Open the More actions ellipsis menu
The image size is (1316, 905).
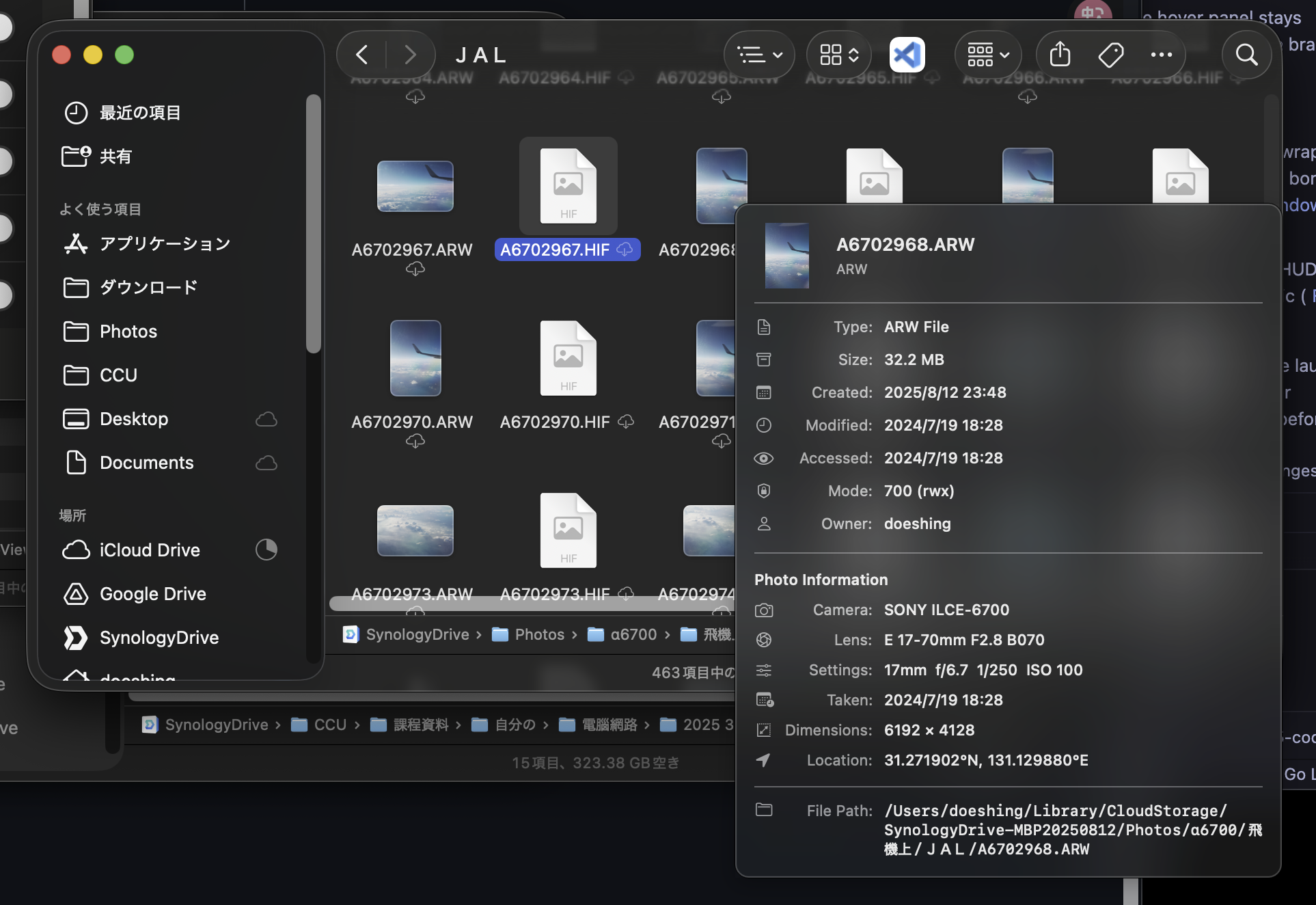(1162, 55)
